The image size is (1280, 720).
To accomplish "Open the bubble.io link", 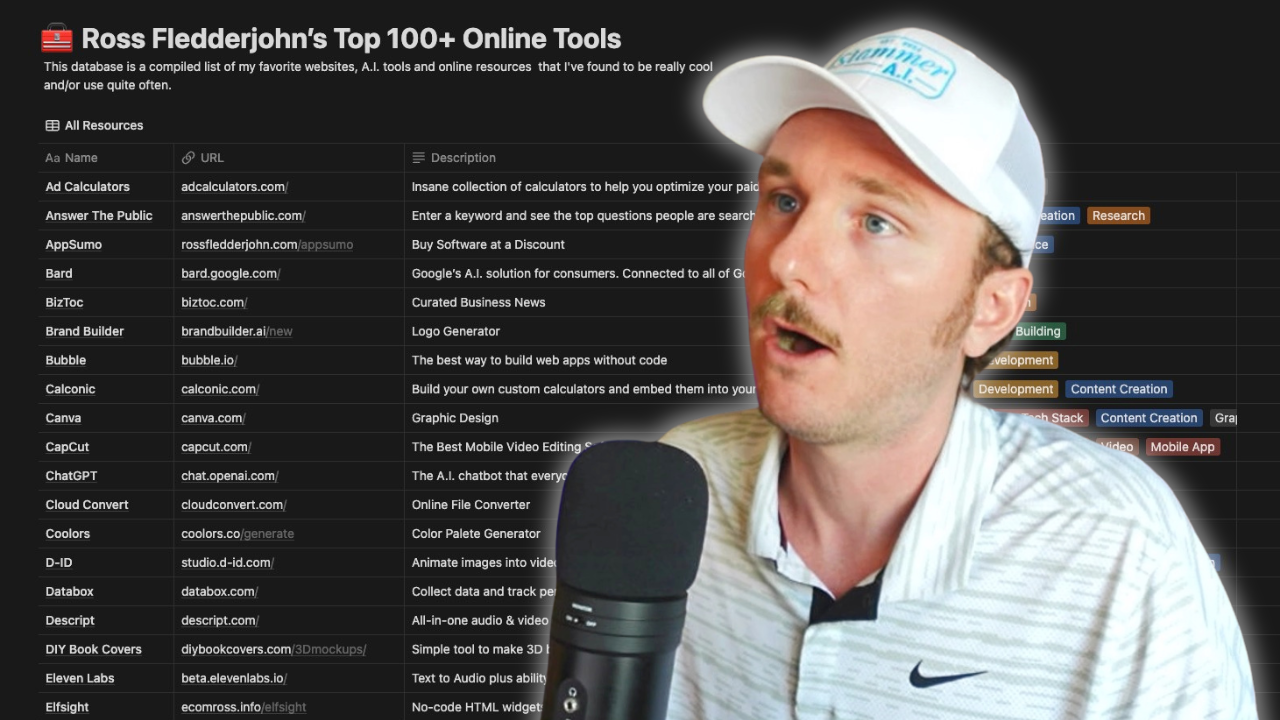I will coord(208,360).
